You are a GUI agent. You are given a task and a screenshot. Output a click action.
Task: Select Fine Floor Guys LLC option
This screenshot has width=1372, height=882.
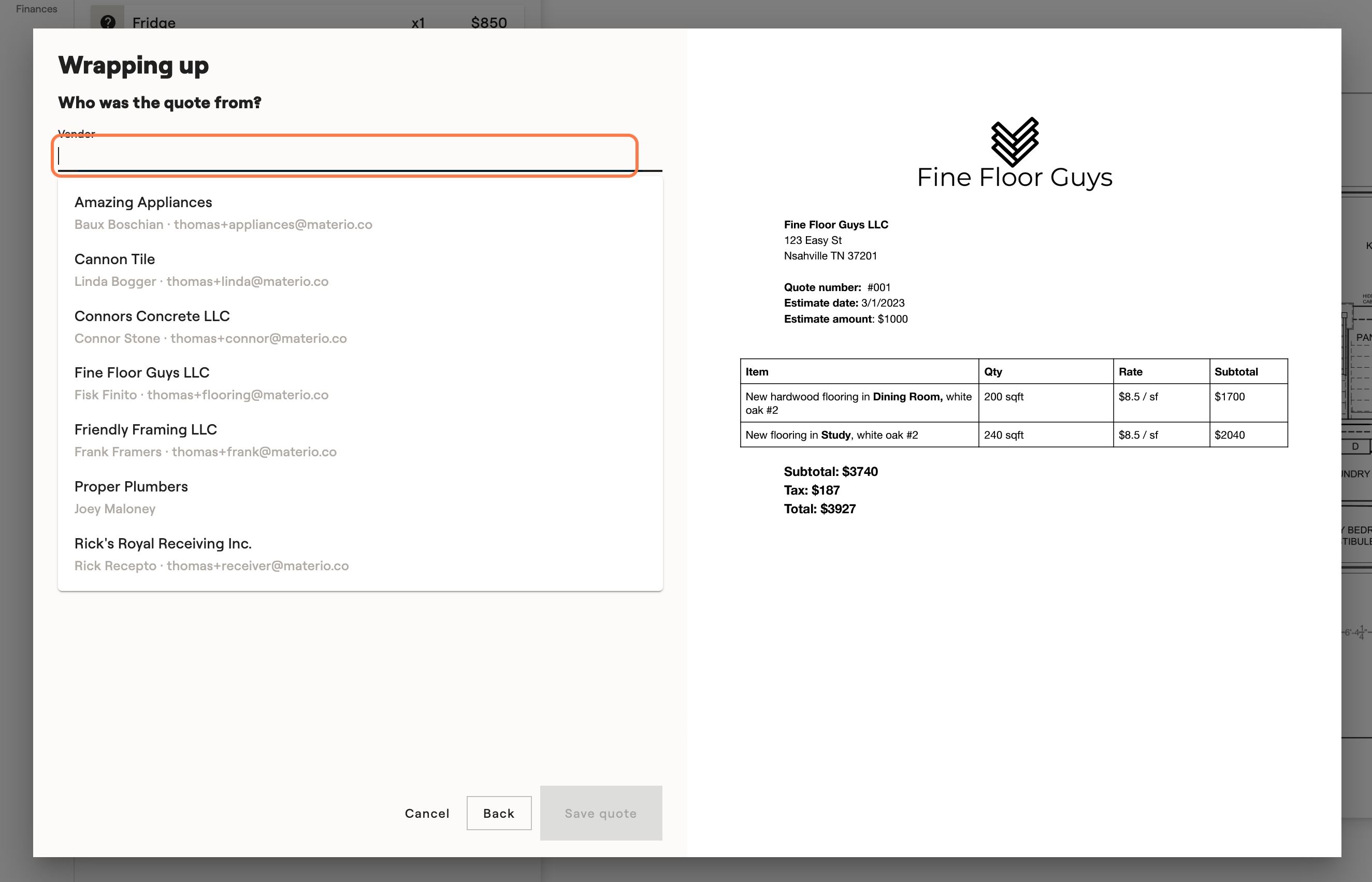360,383
